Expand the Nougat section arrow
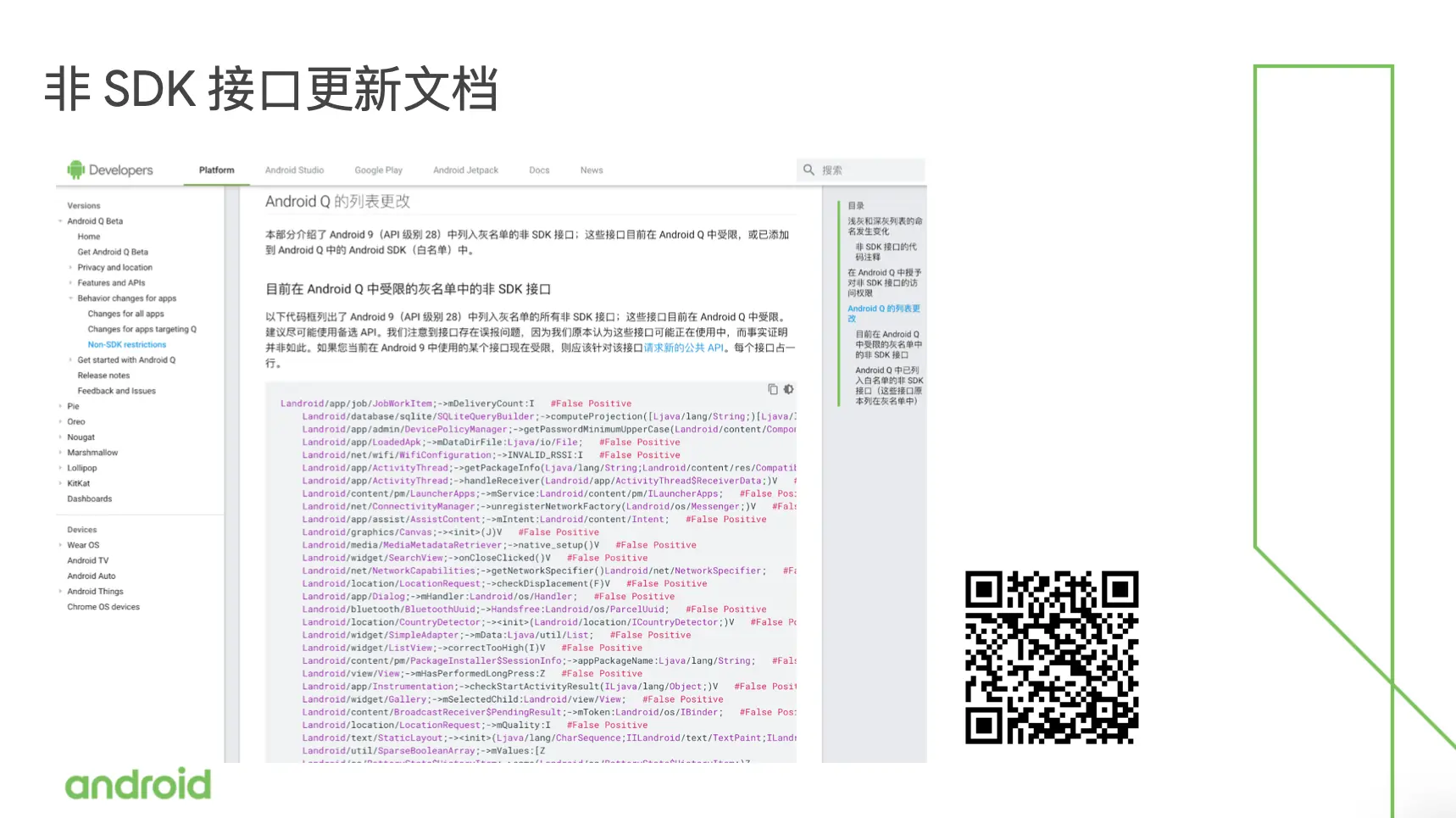The width and height of the screenshot is (1456, 818). coord(60,437)
